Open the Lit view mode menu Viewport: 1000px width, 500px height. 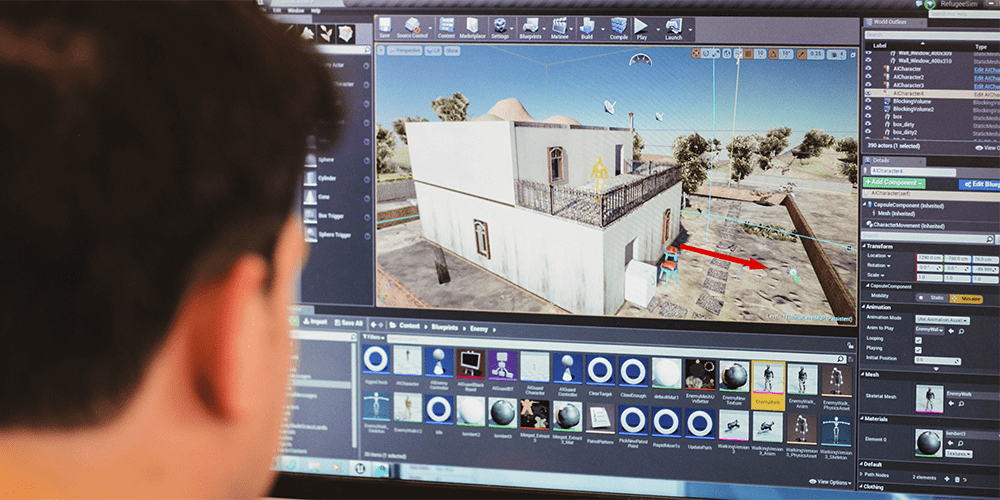pos(432,50)
